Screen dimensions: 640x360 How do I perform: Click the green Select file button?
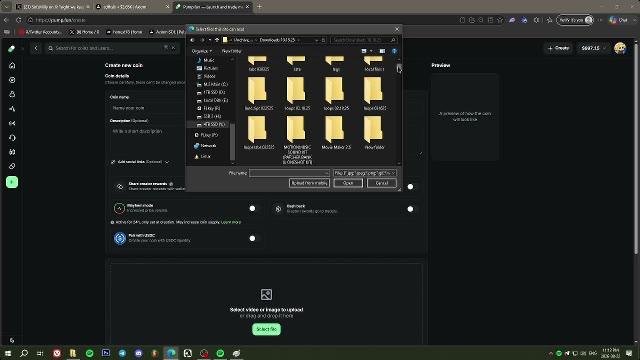(266, 329)
